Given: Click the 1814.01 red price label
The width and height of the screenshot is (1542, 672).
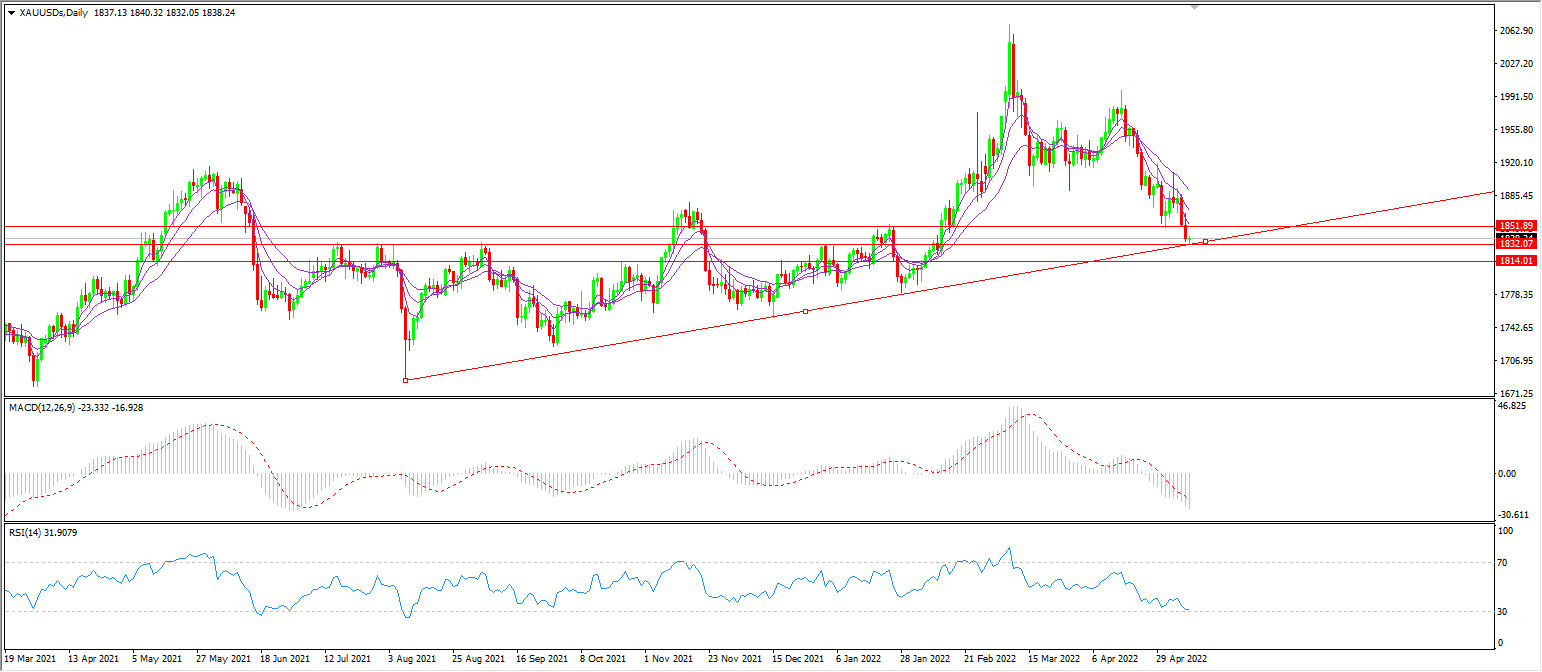Looking at the screenshot, I should 1517,261.
